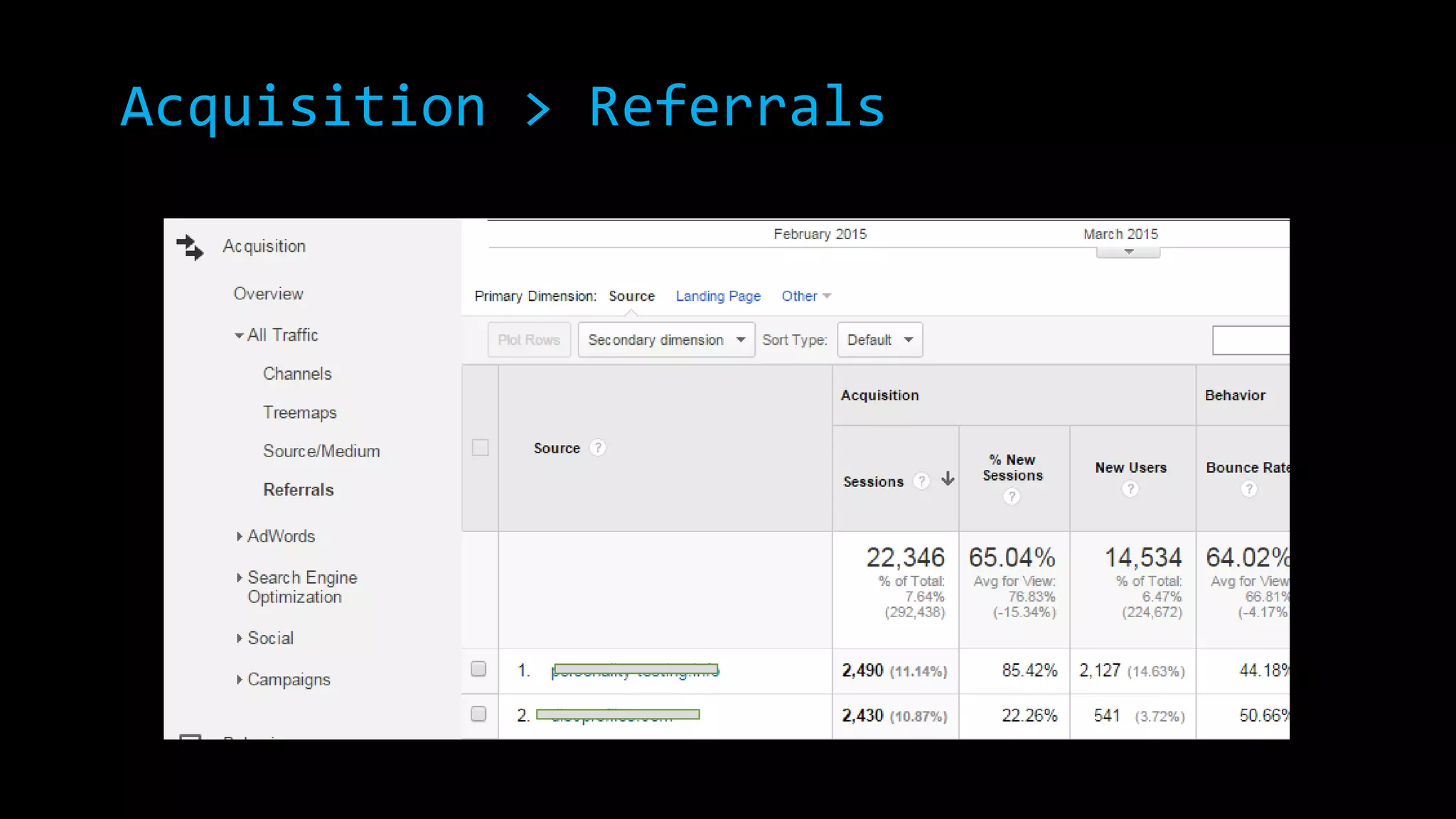Click help icon next to Source header
This screenshot has height=819, width=1456.
coord(598,448)
